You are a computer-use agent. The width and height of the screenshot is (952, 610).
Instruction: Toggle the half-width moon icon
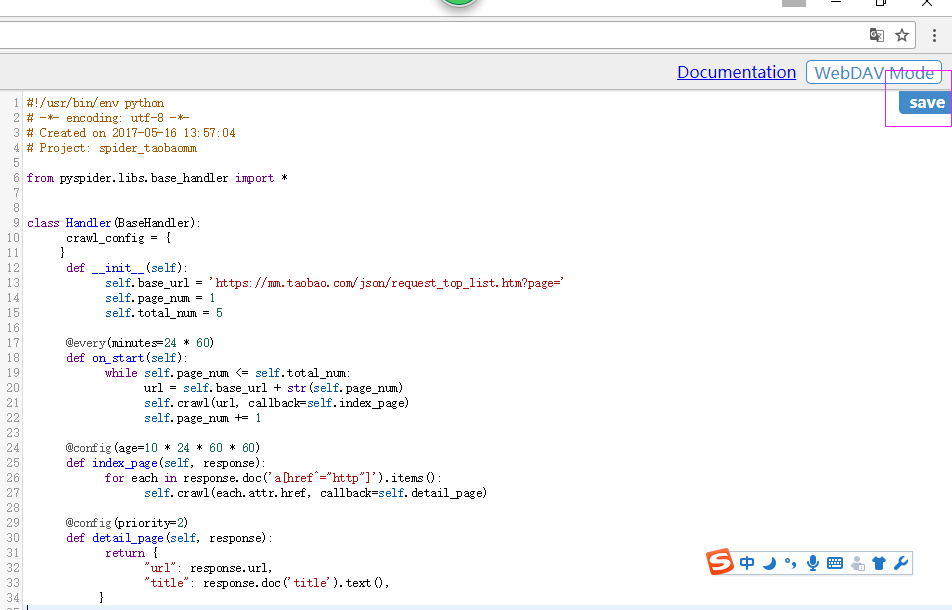pyautogui.click(x=769, y=563)
